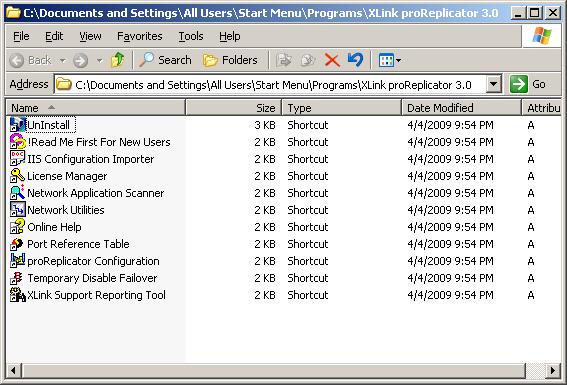The height and width of the screenshot is (385, 567).
Task: Select the 'Network Utilities' file name
Action: point(66,210)
